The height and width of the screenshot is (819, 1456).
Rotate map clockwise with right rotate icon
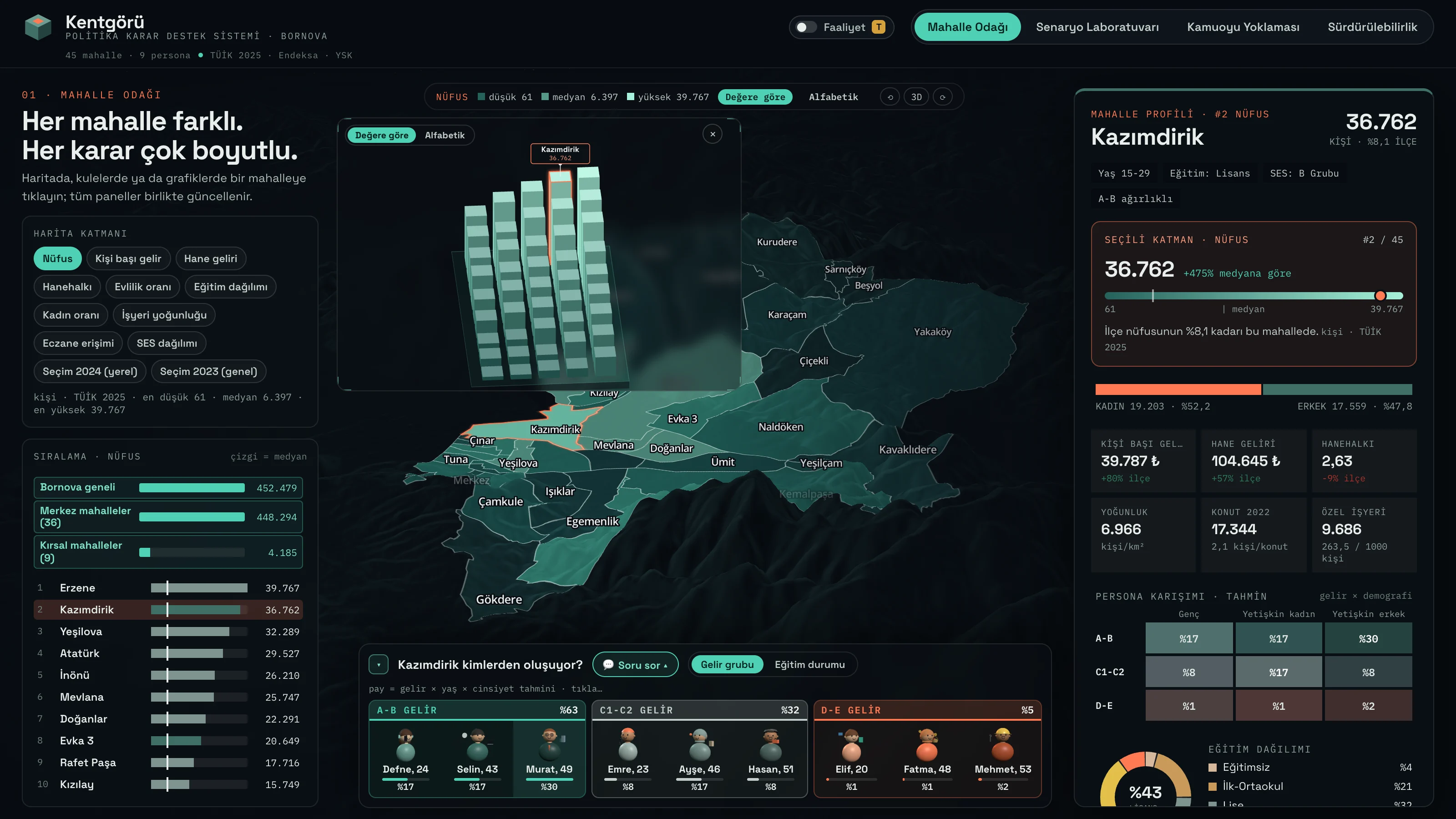pyautogui.click(x=942, y=97)
